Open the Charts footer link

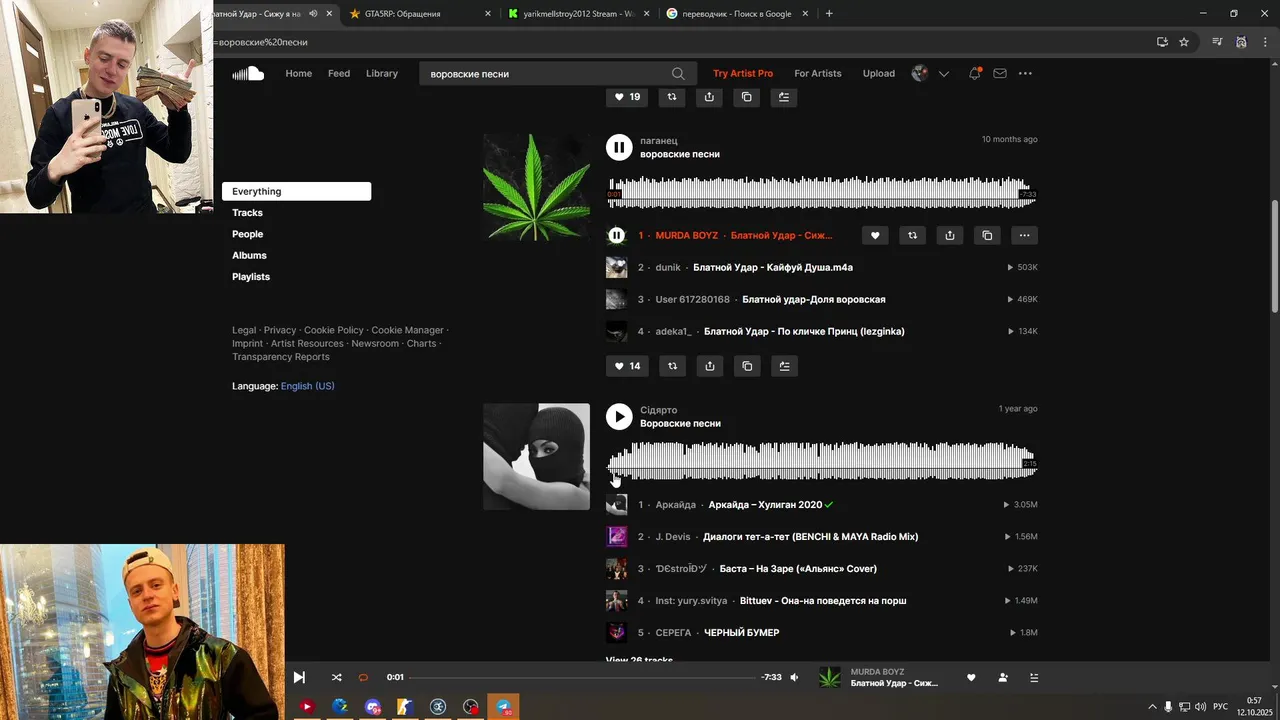pyautogui.click(x=421, y=343)
